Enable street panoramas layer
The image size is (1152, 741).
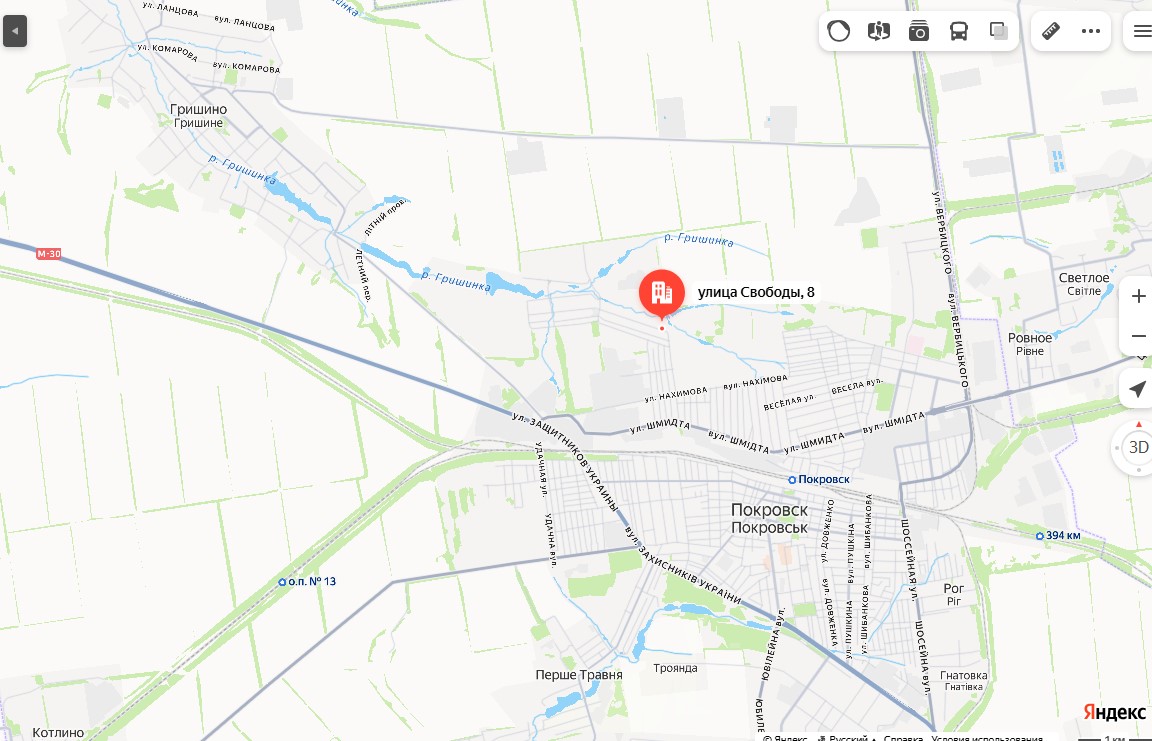pyautogui.click(x=879, y=31)
